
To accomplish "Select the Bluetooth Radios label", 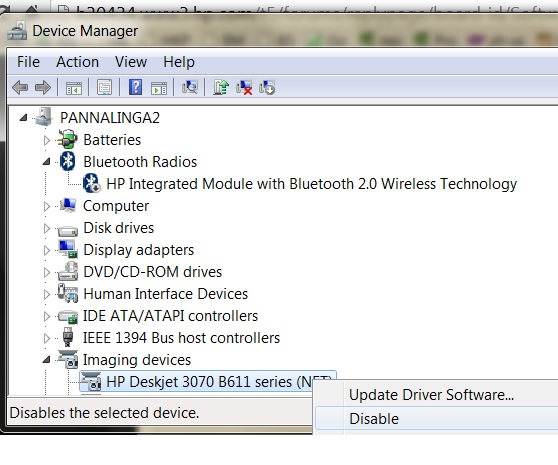I will coord(140,162).
